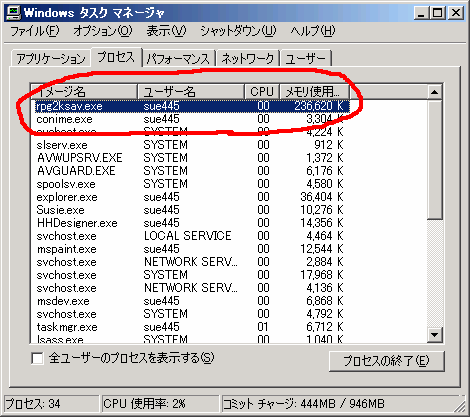The height and width of the screenshot is (417, 470).
Task: Click the process list scroll down arrow
Action: (x=434, y=334)
